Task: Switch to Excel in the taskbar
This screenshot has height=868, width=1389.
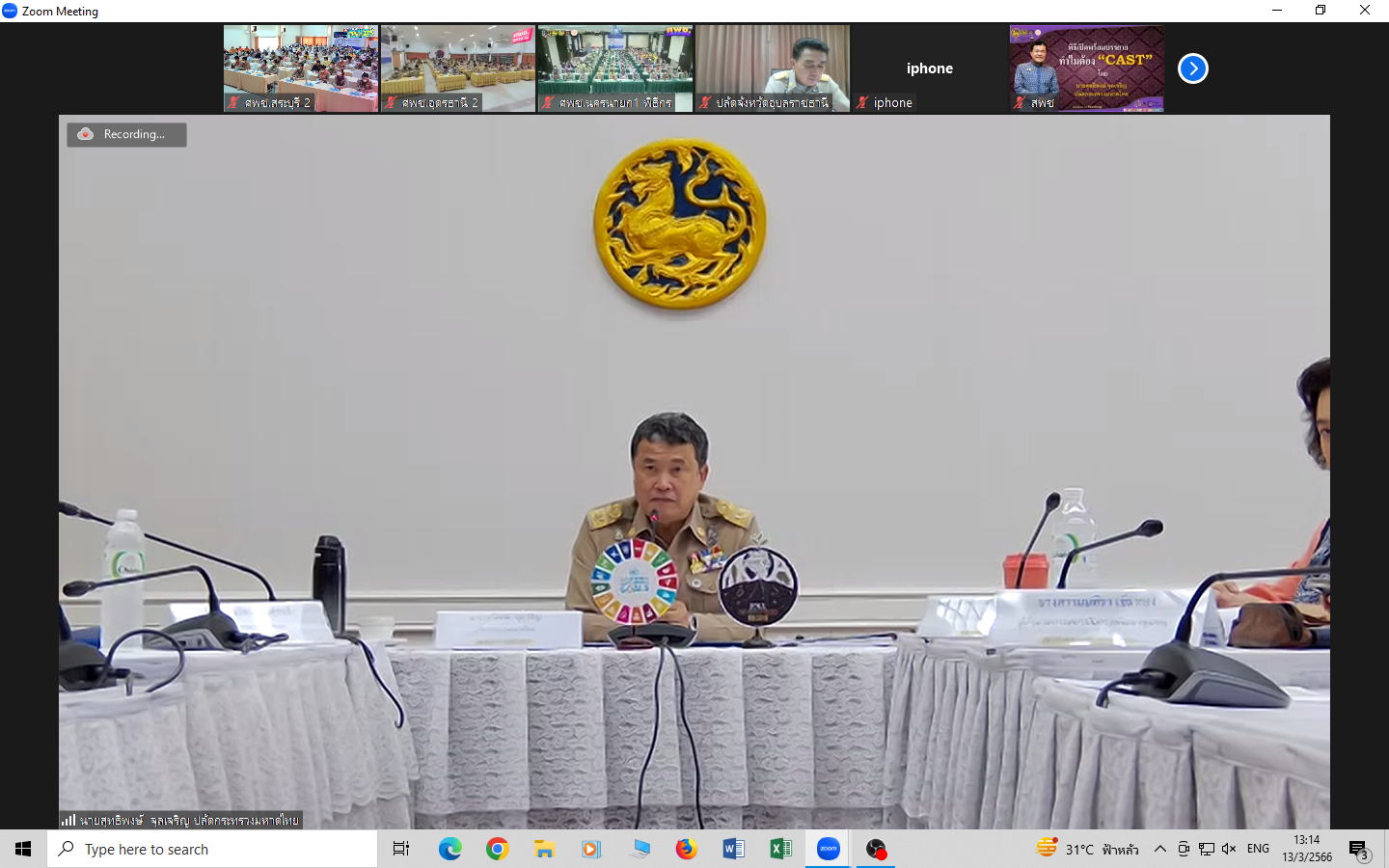Action: pyautogui.click(x=780, y=849)
